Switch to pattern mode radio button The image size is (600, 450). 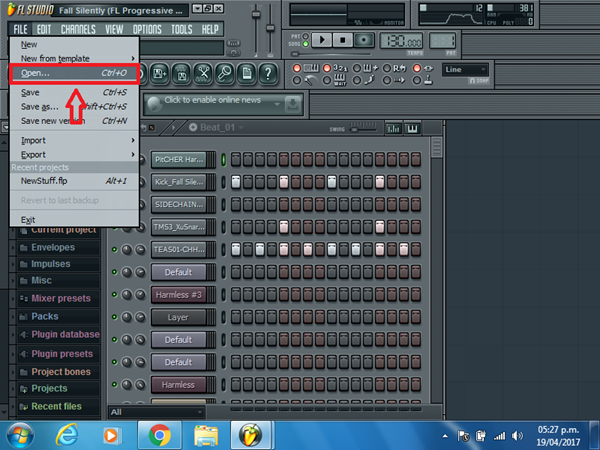point(305,36)
